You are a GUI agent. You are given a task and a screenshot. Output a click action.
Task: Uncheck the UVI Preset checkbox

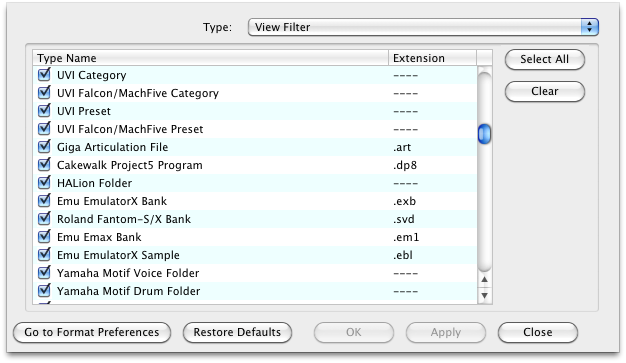44,111
